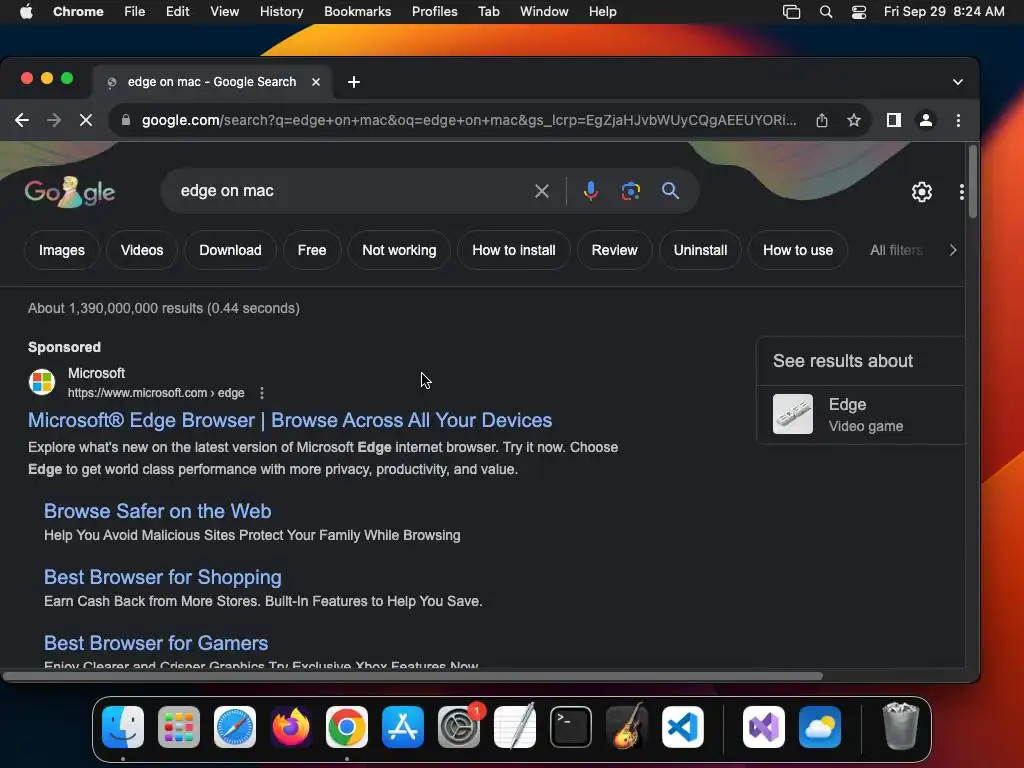Click the Microsoft favicon logo
This screenshot has height=768, width=1024.
tap(42, 382)
